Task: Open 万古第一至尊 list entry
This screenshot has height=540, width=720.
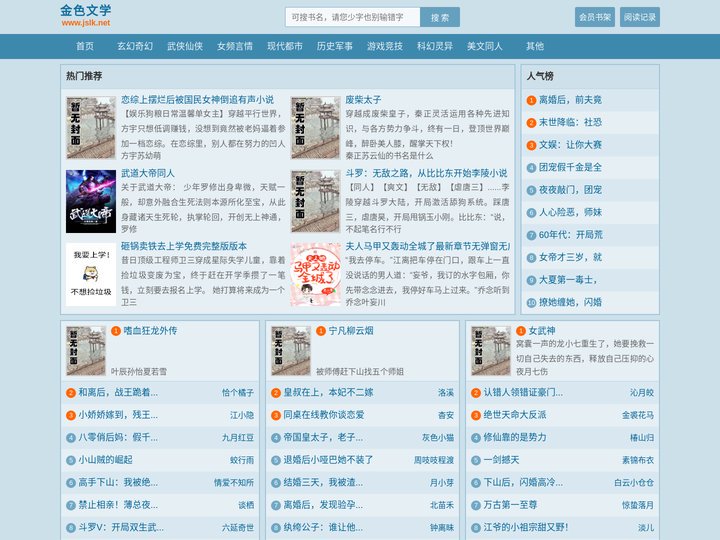Action: tap(510, 505)
